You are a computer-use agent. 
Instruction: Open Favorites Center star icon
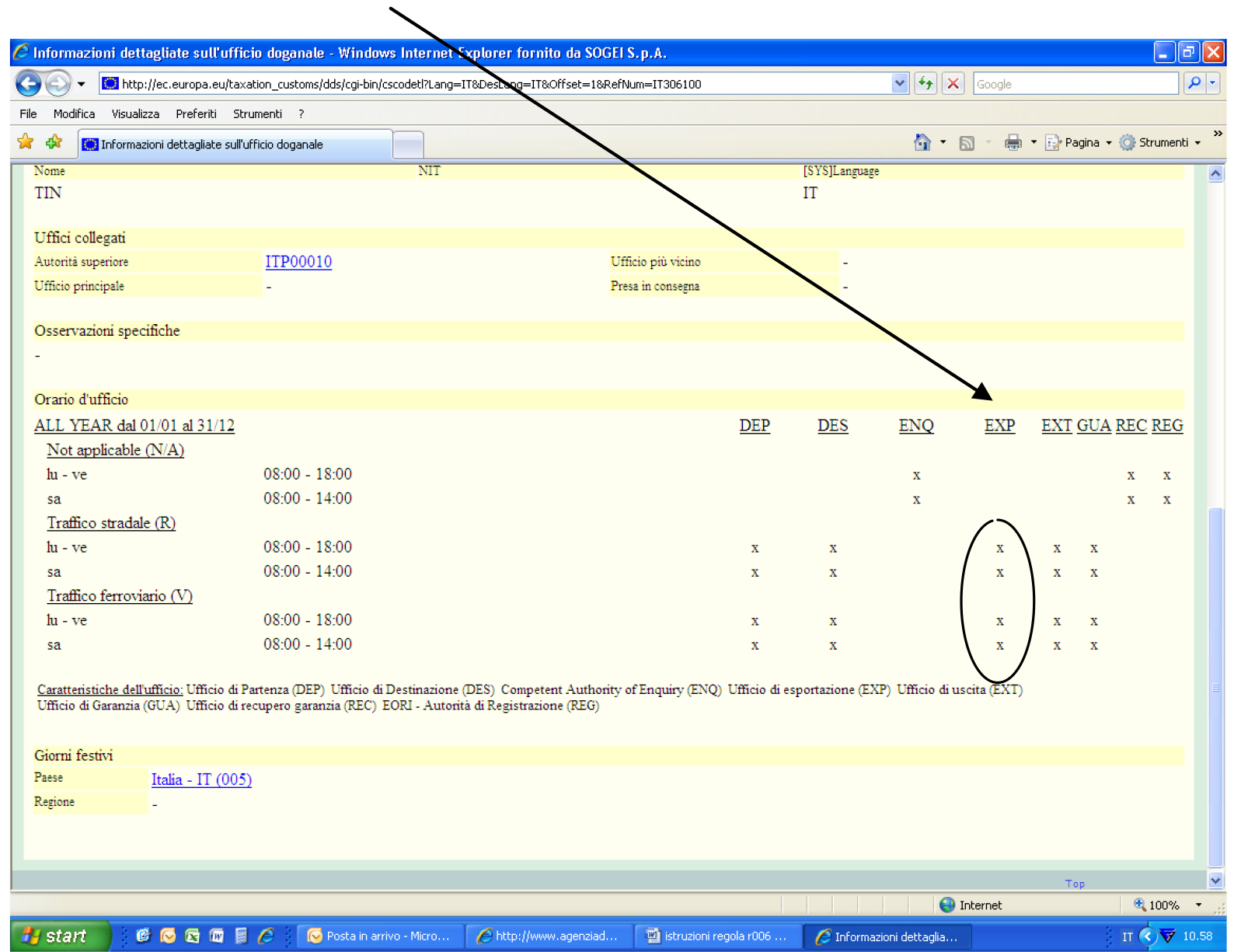(x=26, y=142)
